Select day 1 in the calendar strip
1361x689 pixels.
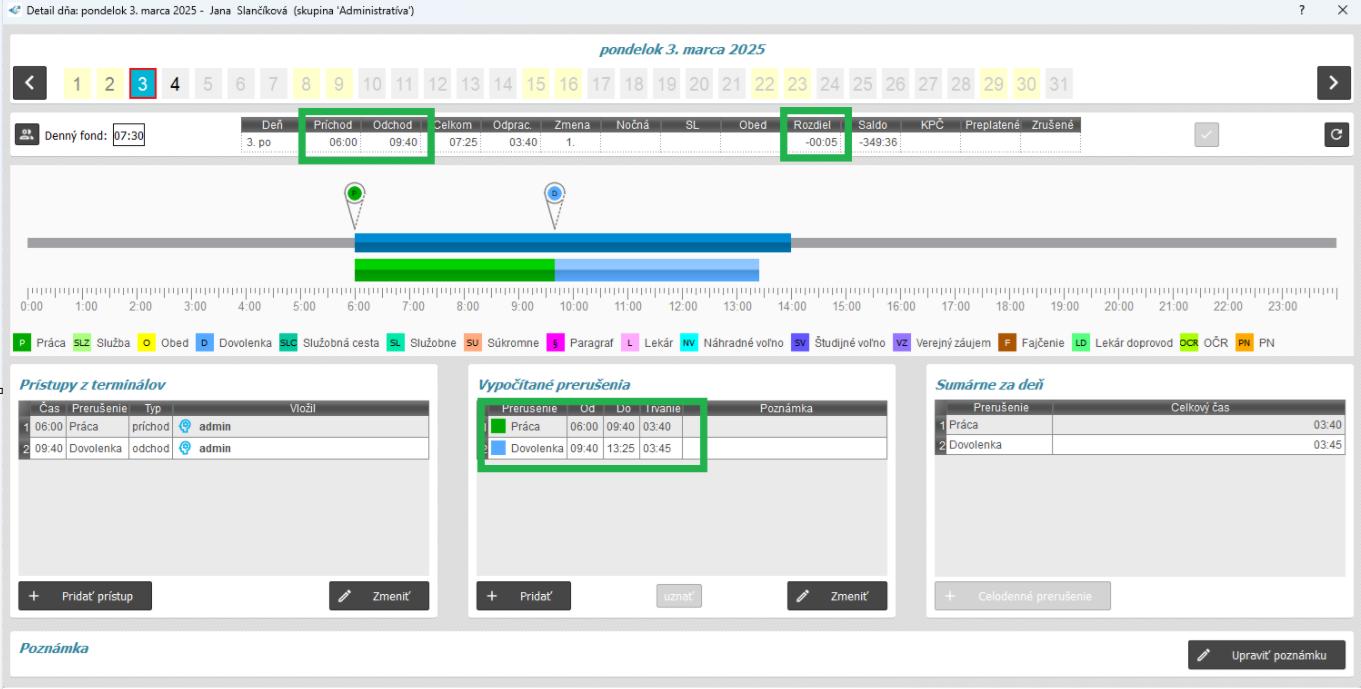pos(77,83)
